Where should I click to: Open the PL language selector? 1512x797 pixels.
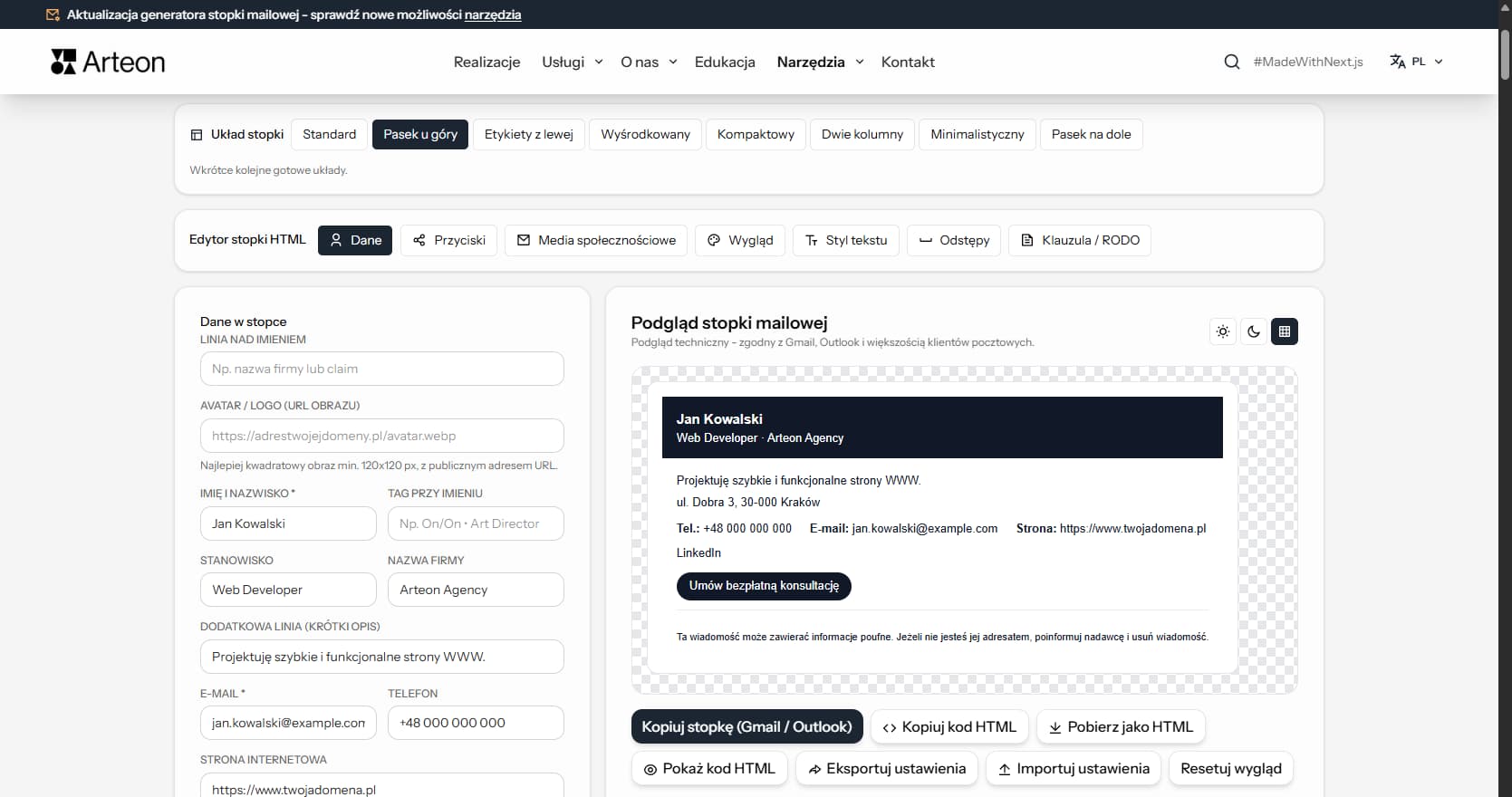pyautogui.click(x=1416, y=62)
